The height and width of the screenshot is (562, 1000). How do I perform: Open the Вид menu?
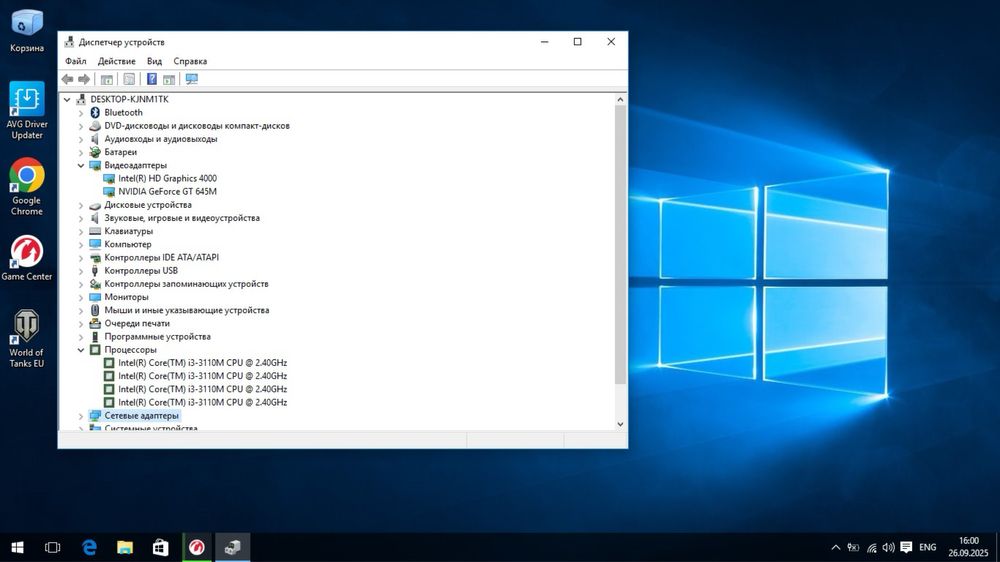(x=154, y=61)
